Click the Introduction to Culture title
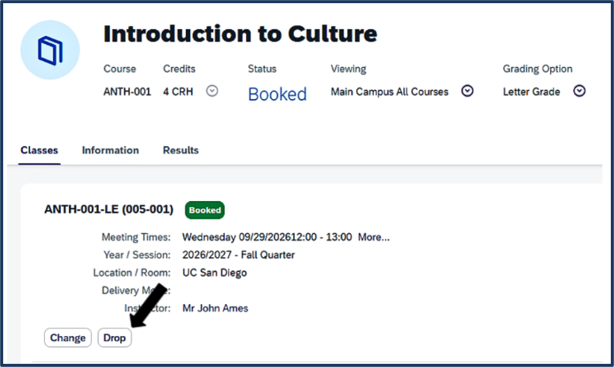614x367 pixels. (240, 34)
